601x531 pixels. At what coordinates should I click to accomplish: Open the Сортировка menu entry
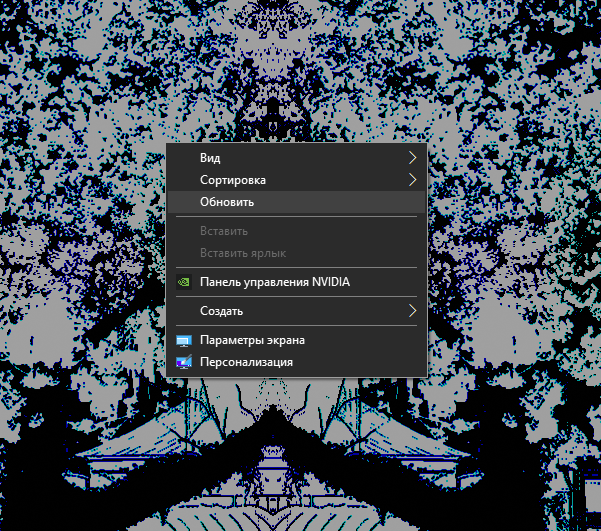point(296,180)
